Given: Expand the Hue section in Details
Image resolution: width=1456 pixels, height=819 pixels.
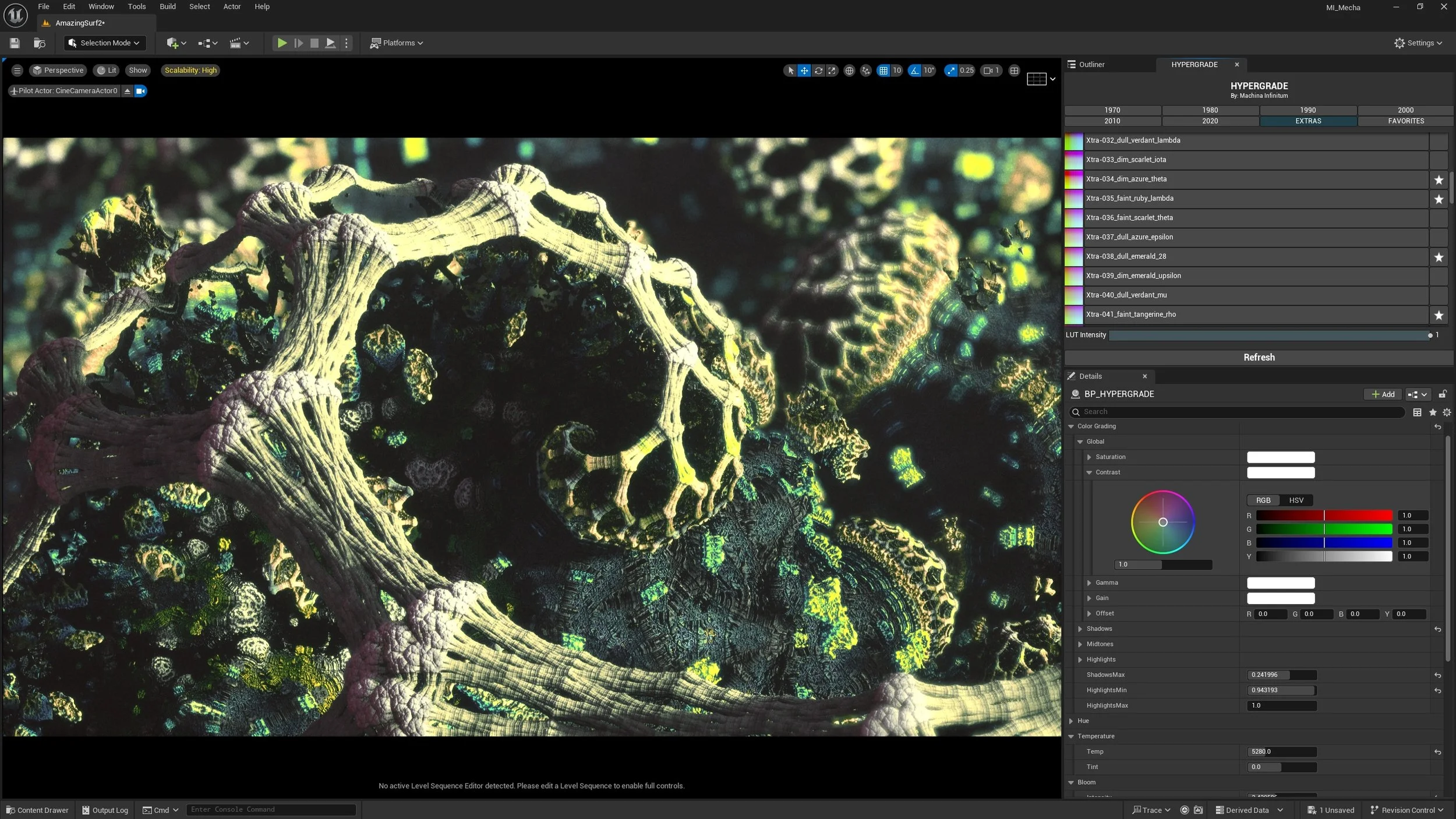Looking at the screenshot, I should (x=1071, y=721).
